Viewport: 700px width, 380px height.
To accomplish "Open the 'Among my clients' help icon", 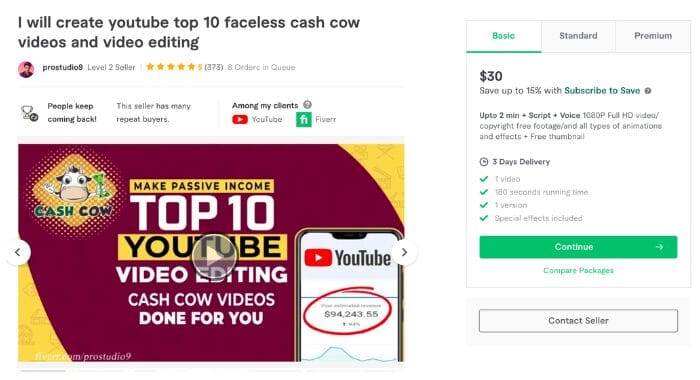I will pyautogui.click(x=307, y=105).
